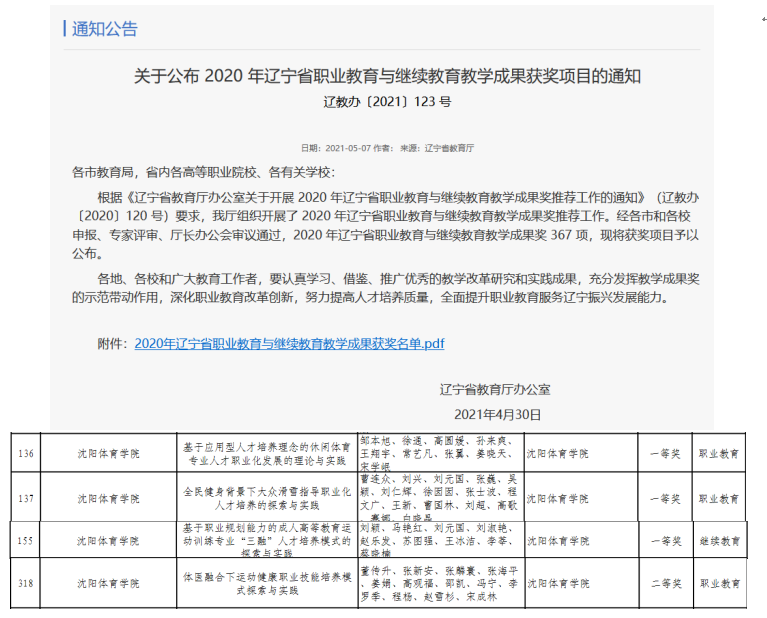Select the notice title about 2020 年辽宁省教学成果获奖项目
767x618 pixels.
point(387,76)
